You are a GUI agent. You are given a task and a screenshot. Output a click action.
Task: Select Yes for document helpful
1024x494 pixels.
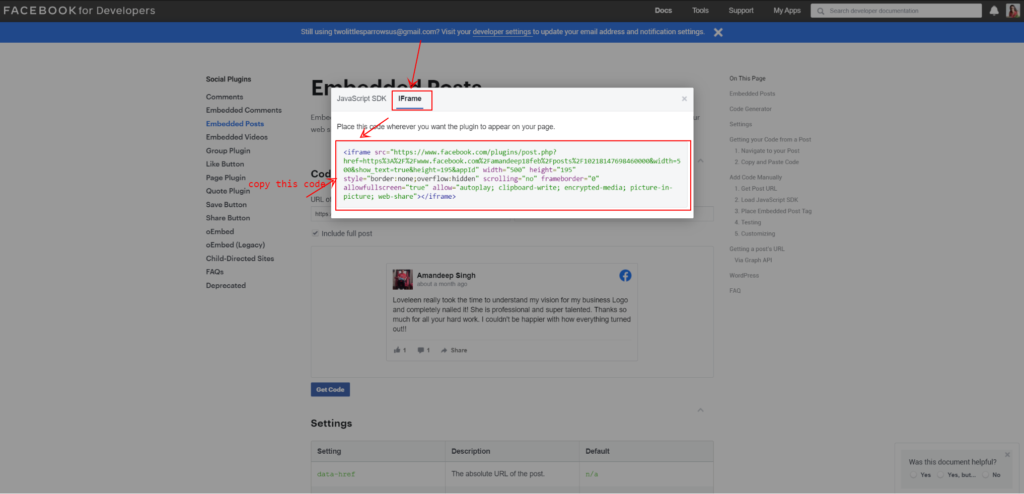pyautogui.click(x=913, y=475)
